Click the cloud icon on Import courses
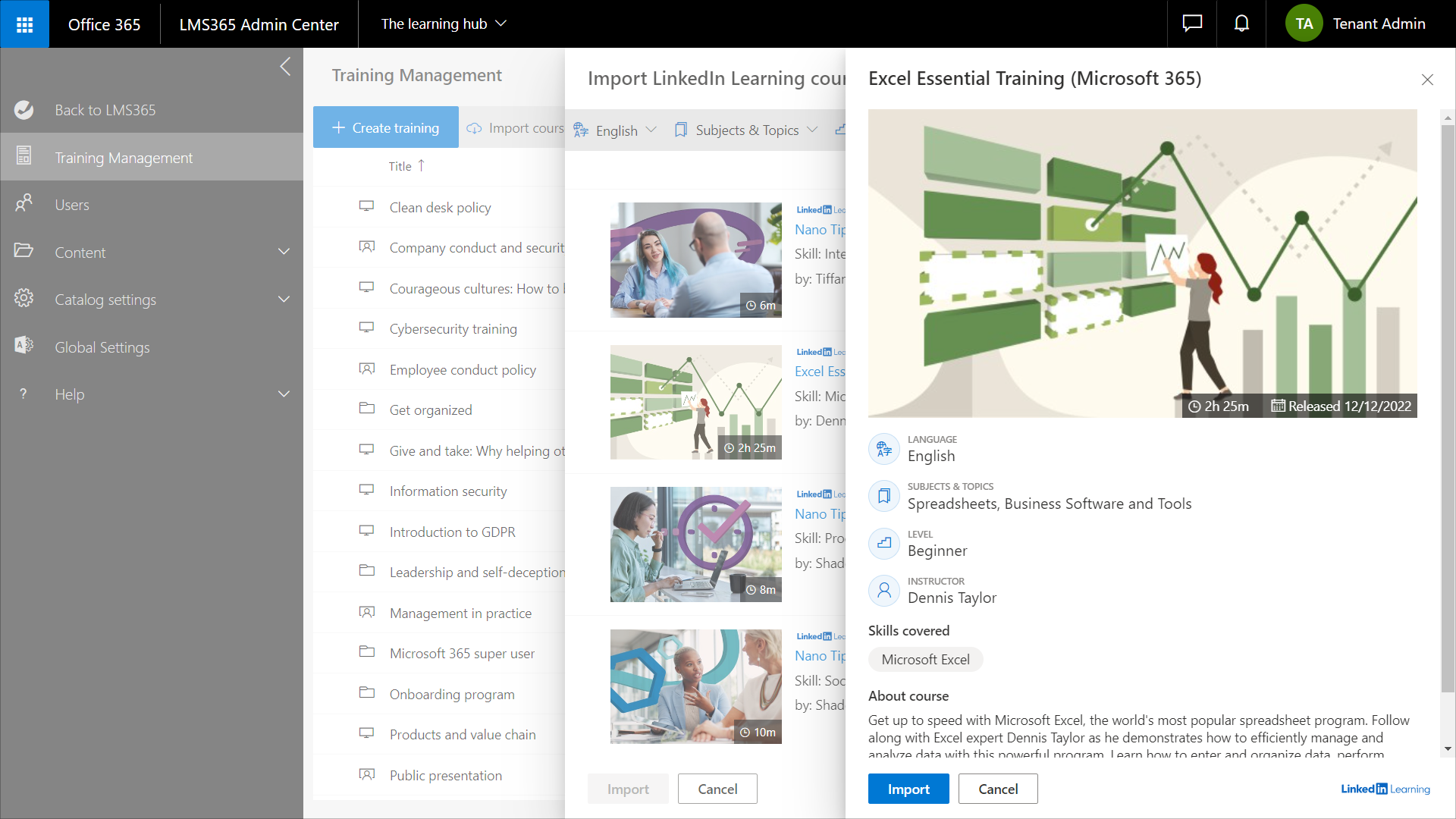Viewport: 1456px width, 819px height. pos(474,128)
